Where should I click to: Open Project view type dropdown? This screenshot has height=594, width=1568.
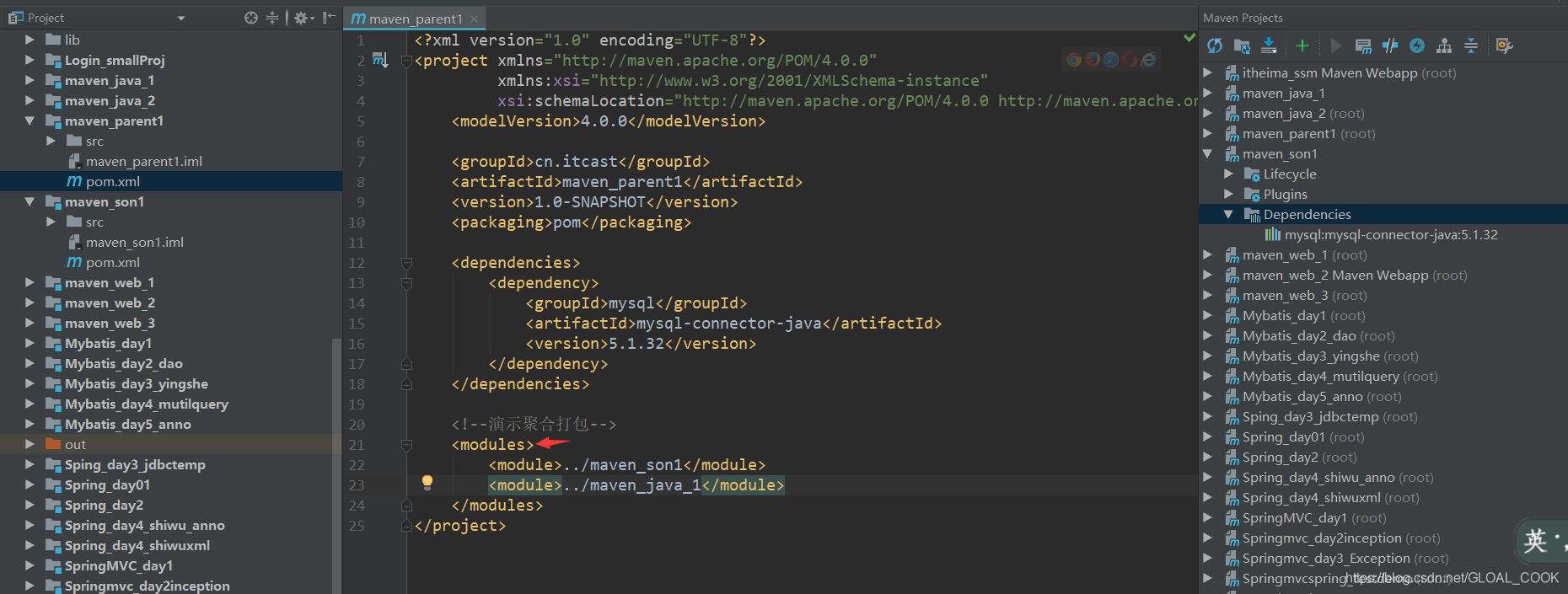[x=180, y=18]
